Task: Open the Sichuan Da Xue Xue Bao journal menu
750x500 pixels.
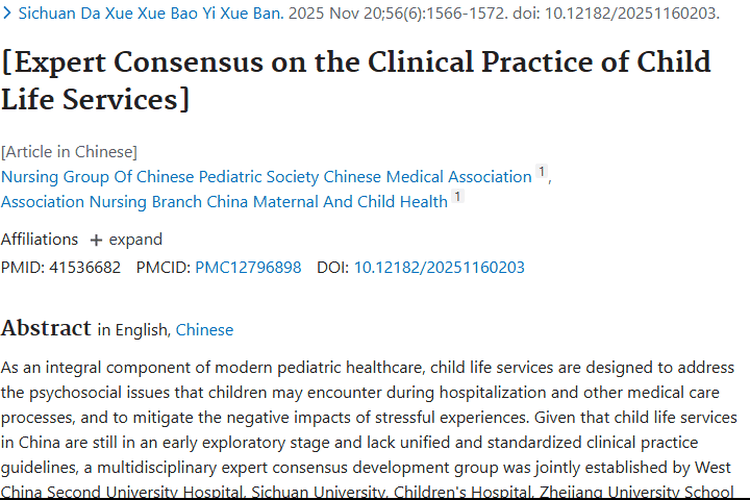Action: pyautogui.click(x=150, y=13)
